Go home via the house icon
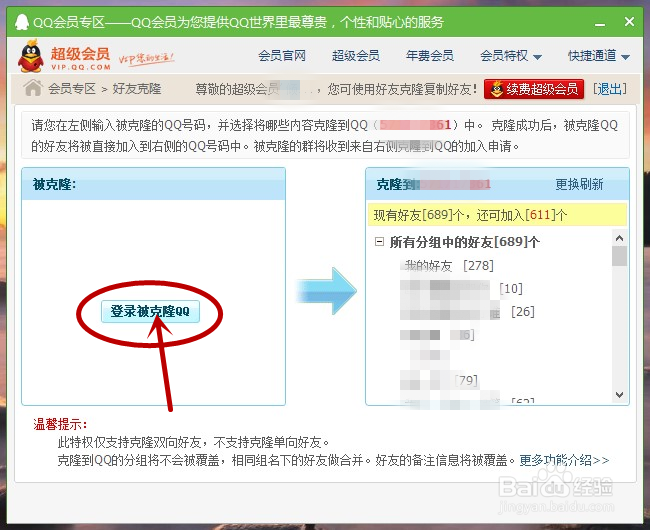 33,88
